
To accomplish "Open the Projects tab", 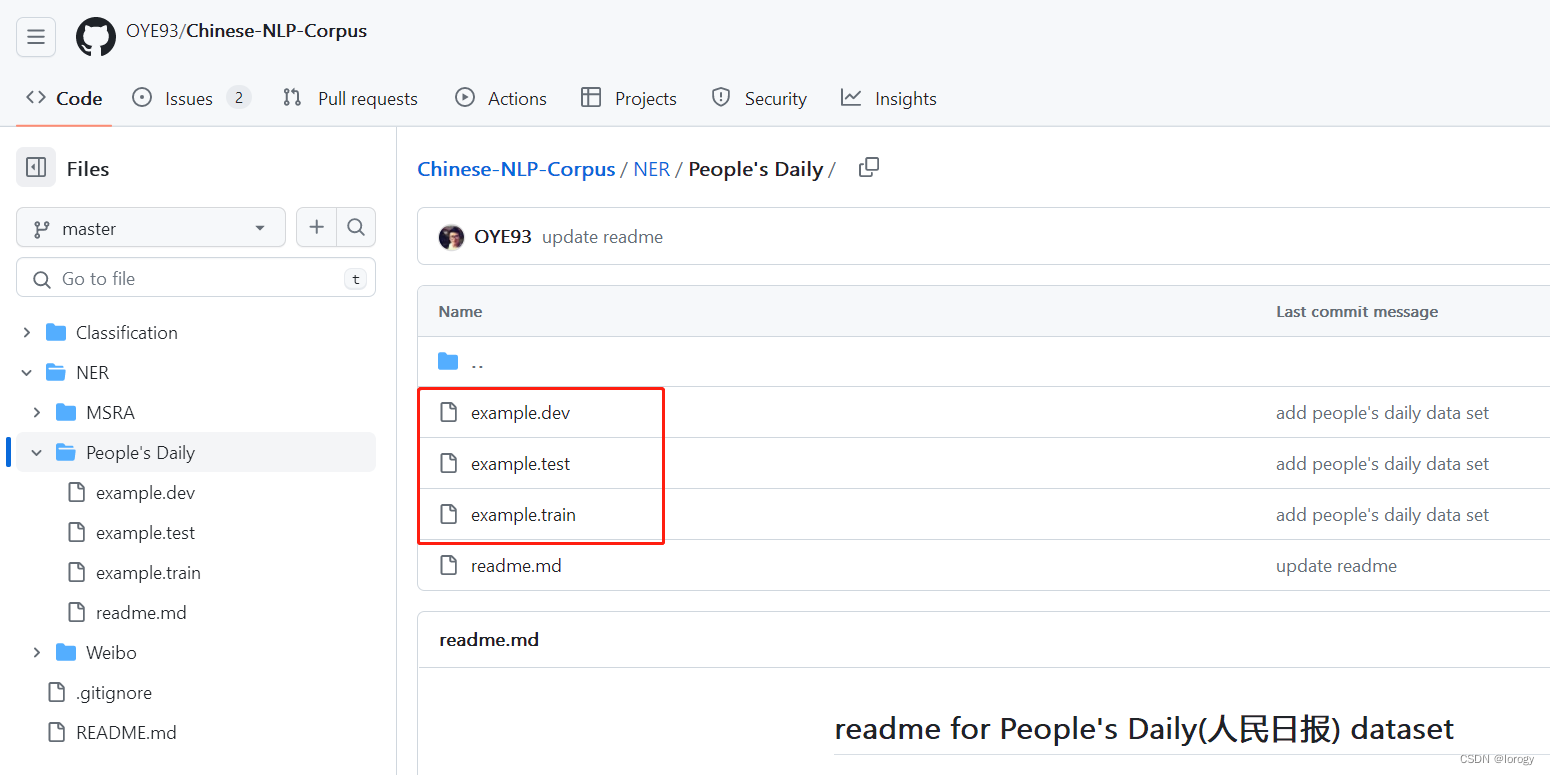I will click(629, 98).
